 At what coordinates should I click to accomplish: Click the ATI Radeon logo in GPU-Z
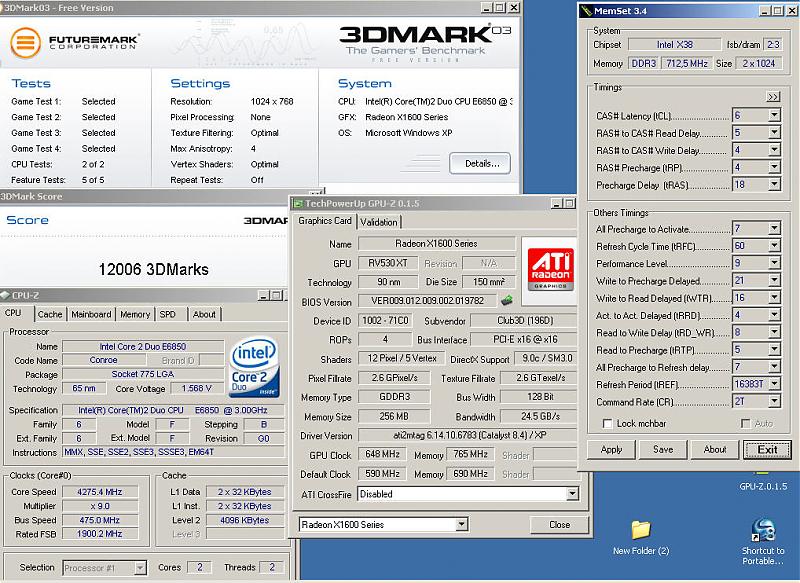coord(551,269)
